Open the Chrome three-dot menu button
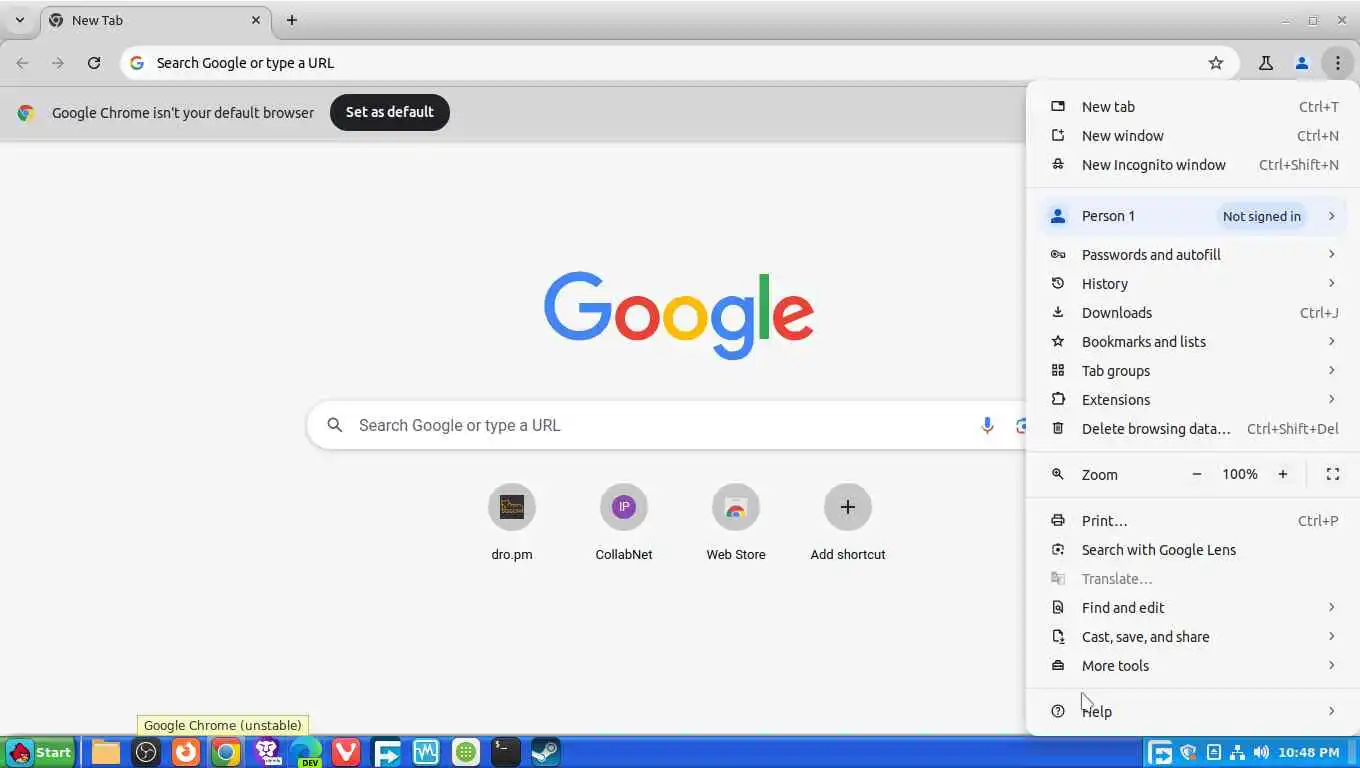 point(1337,63)
